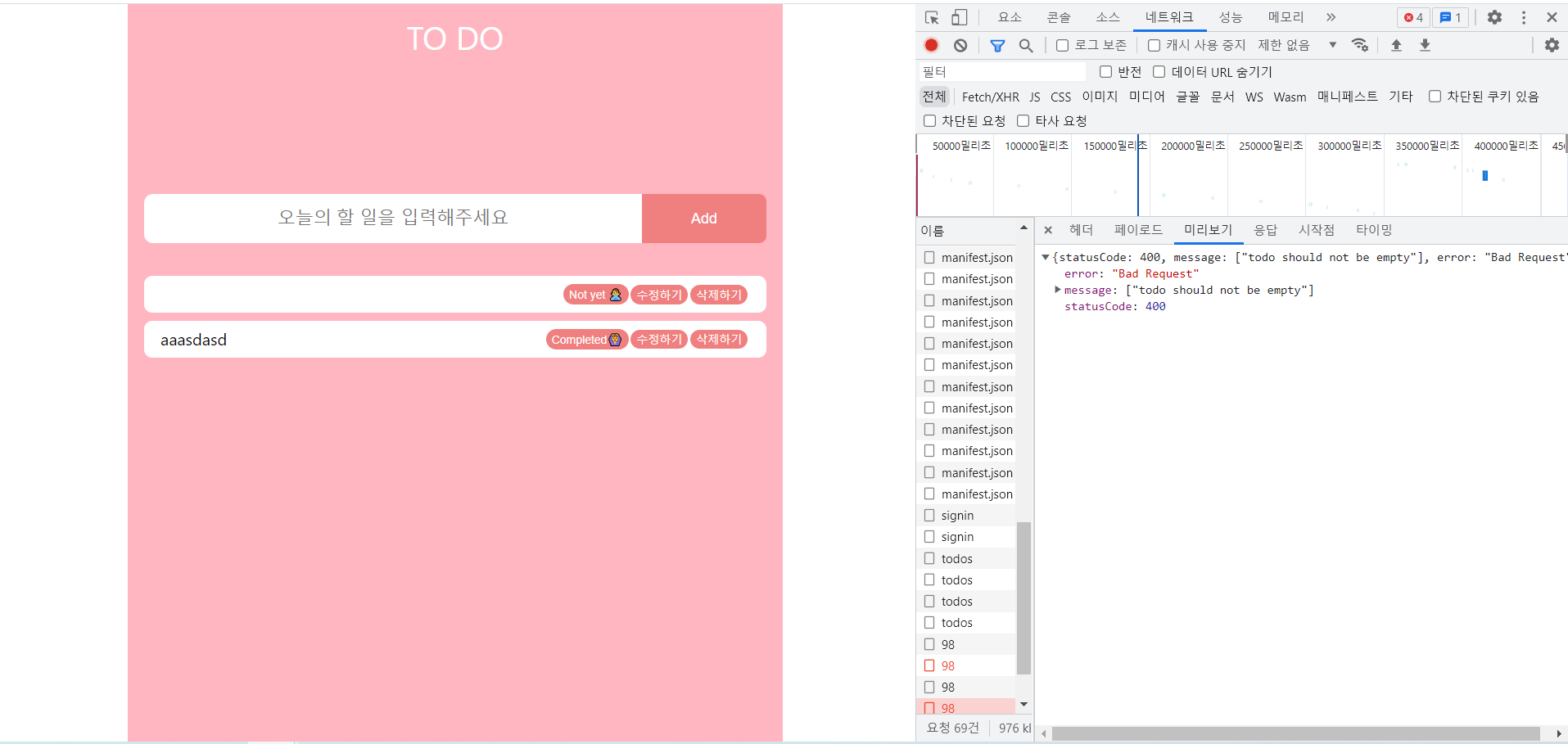
Task: Open network settings gear icon
Action: click(x=1552, y=45)
